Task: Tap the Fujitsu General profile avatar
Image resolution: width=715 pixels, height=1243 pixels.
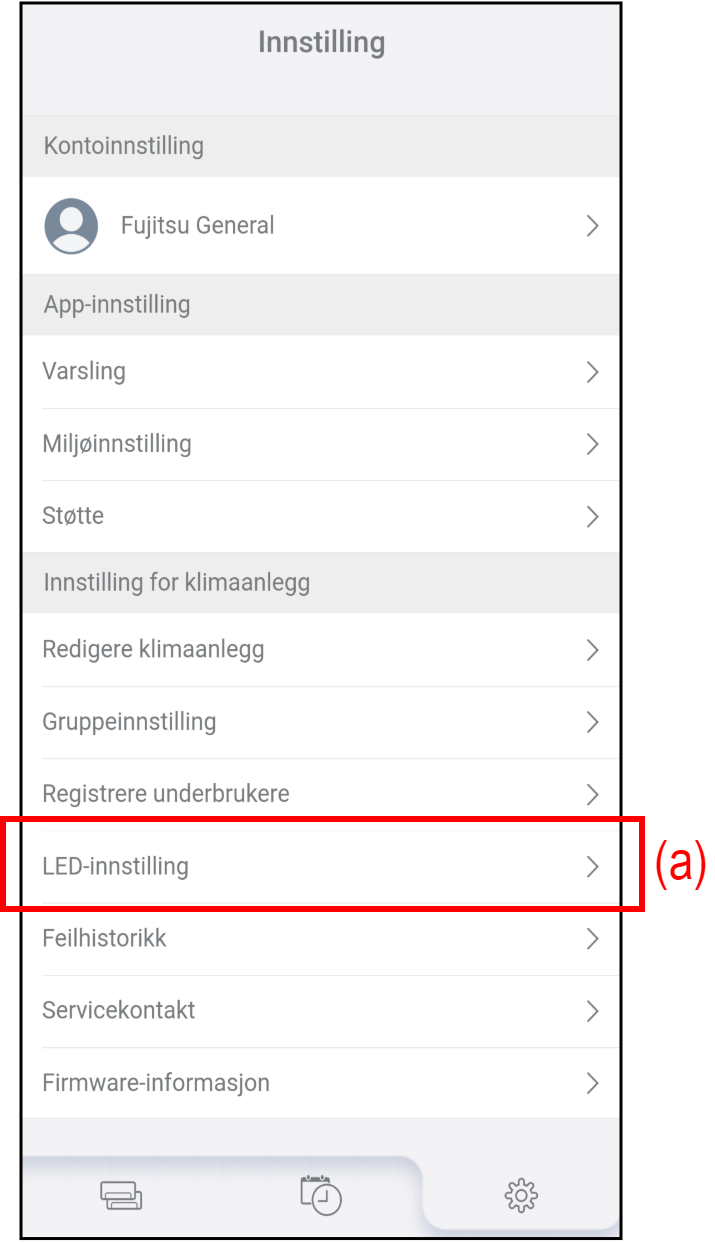Action: pyautogui.click(x=71, y=226)
